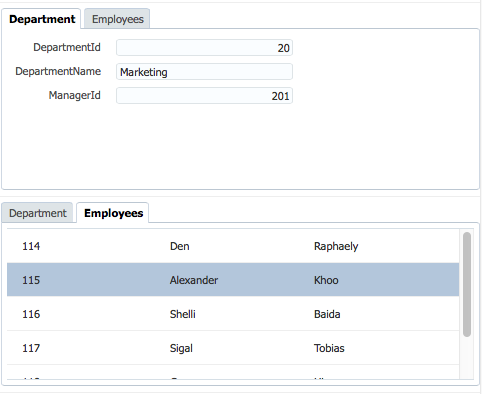Open the Department tab in lower panel
This screenshot has width=482, height=394.
point(37,213)
